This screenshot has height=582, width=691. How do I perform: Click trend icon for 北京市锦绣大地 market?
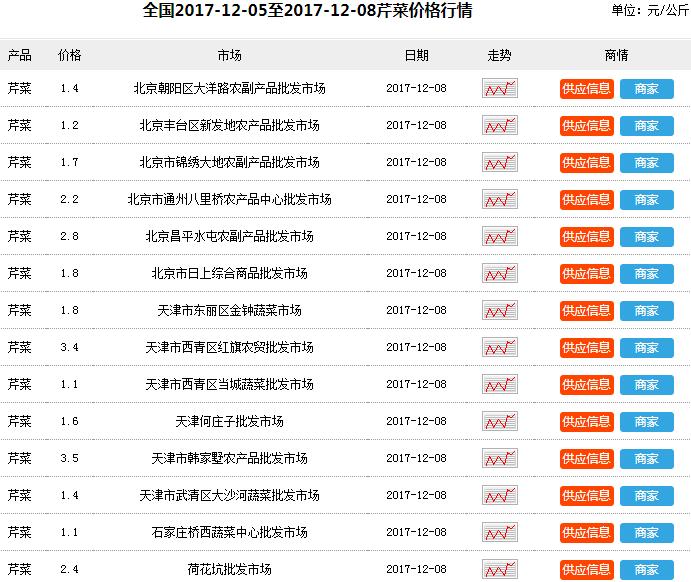click(x=499, y=163)
